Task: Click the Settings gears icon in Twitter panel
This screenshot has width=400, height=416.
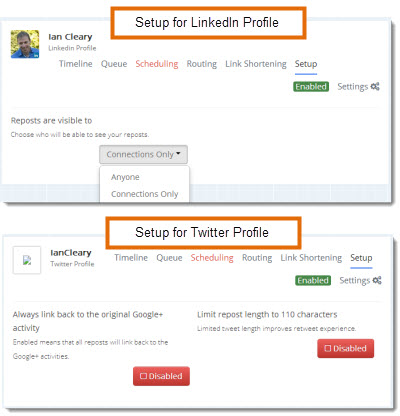Action: coord(377,280)
